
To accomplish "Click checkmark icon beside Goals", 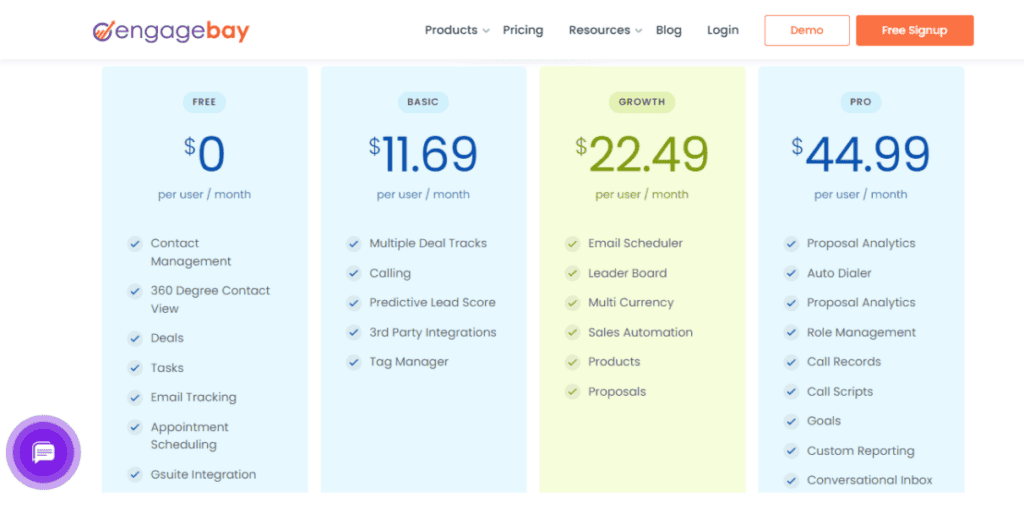I will coord(792,421).
